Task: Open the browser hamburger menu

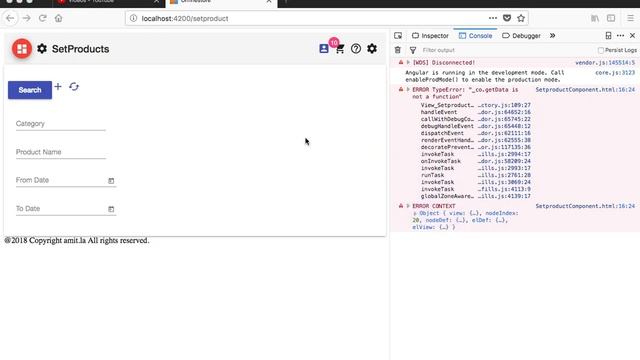Action: pos(630,18)
